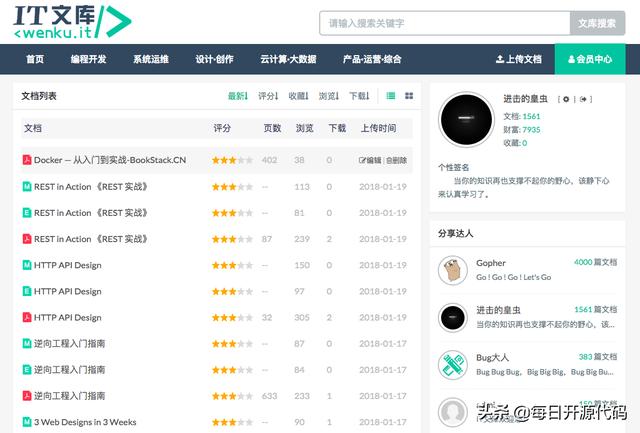Click MOBI icon of 逆向工程入门指南 row

[27, 344]
